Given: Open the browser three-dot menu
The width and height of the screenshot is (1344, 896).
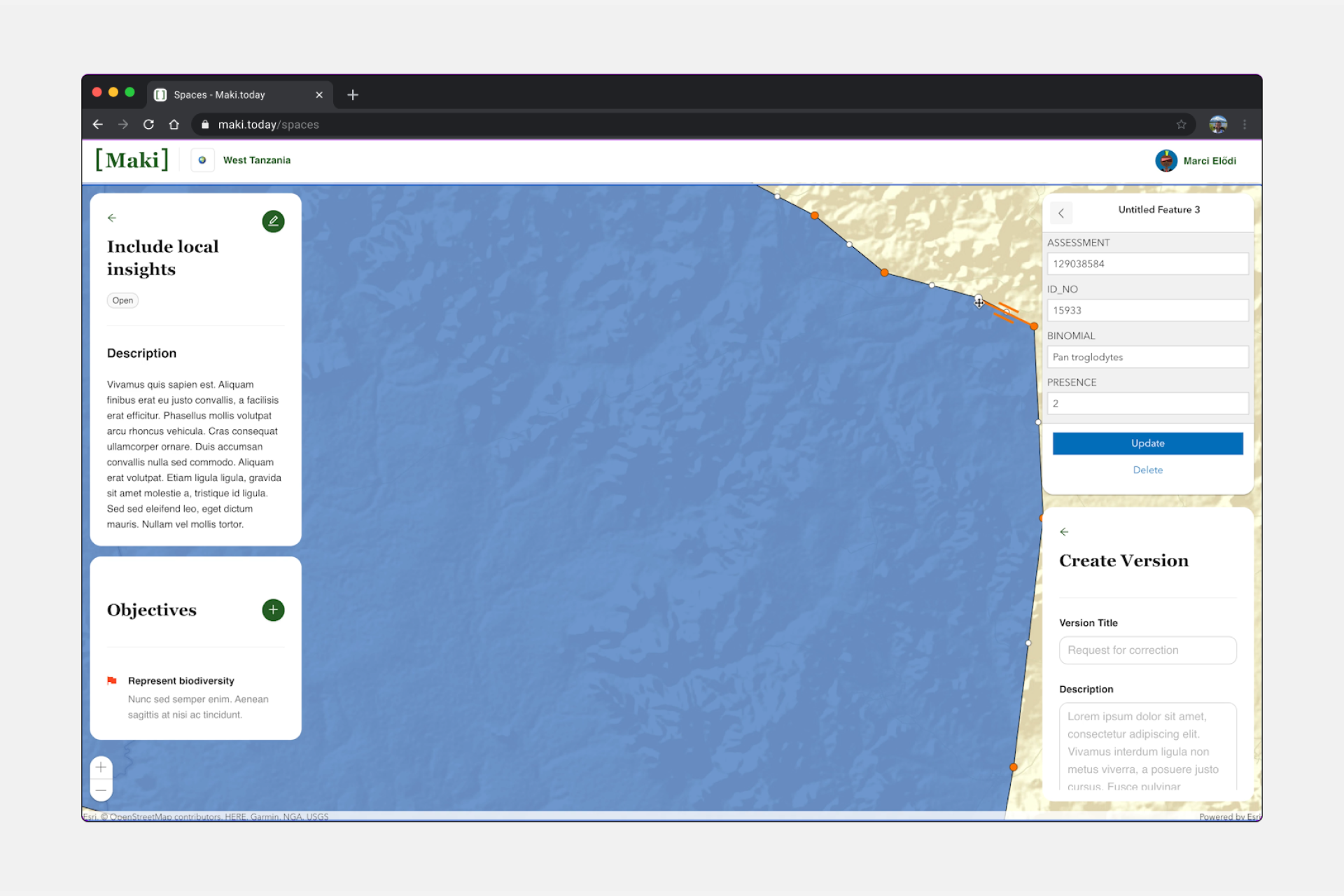Looking at the screenshot, I should [x=1245, y=125].
